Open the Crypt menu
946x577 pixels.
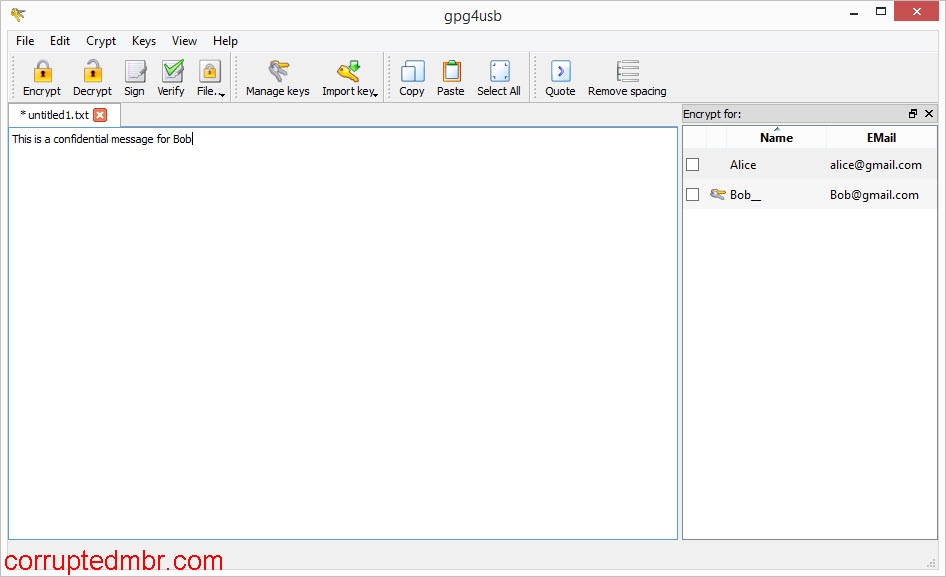[100, 41]
